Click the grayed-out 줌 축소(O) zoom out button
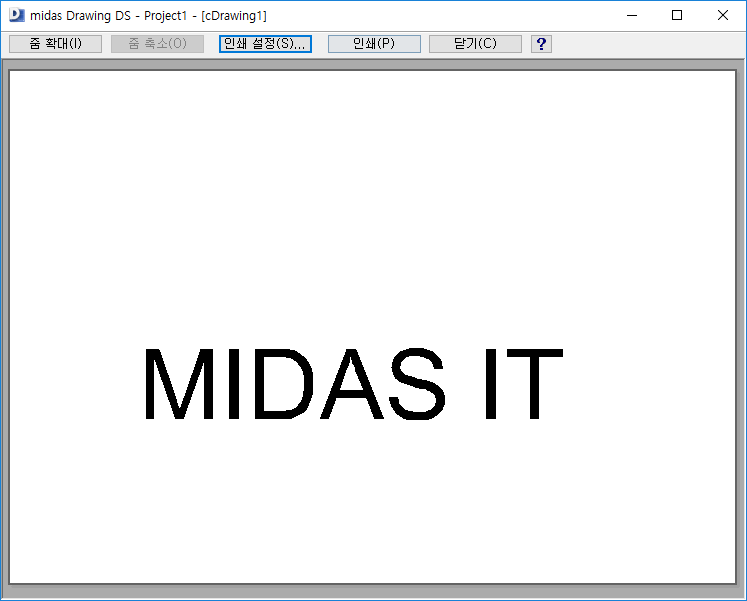 [157, 44]
